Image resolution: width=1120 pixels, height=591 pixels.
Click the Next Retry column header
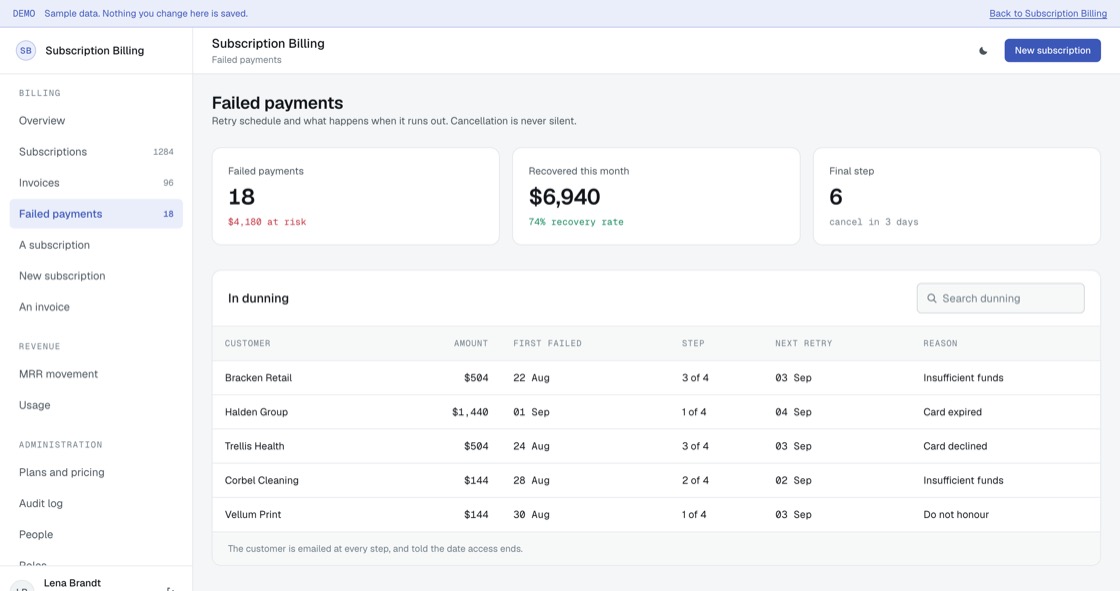click(x=804, y=344)
